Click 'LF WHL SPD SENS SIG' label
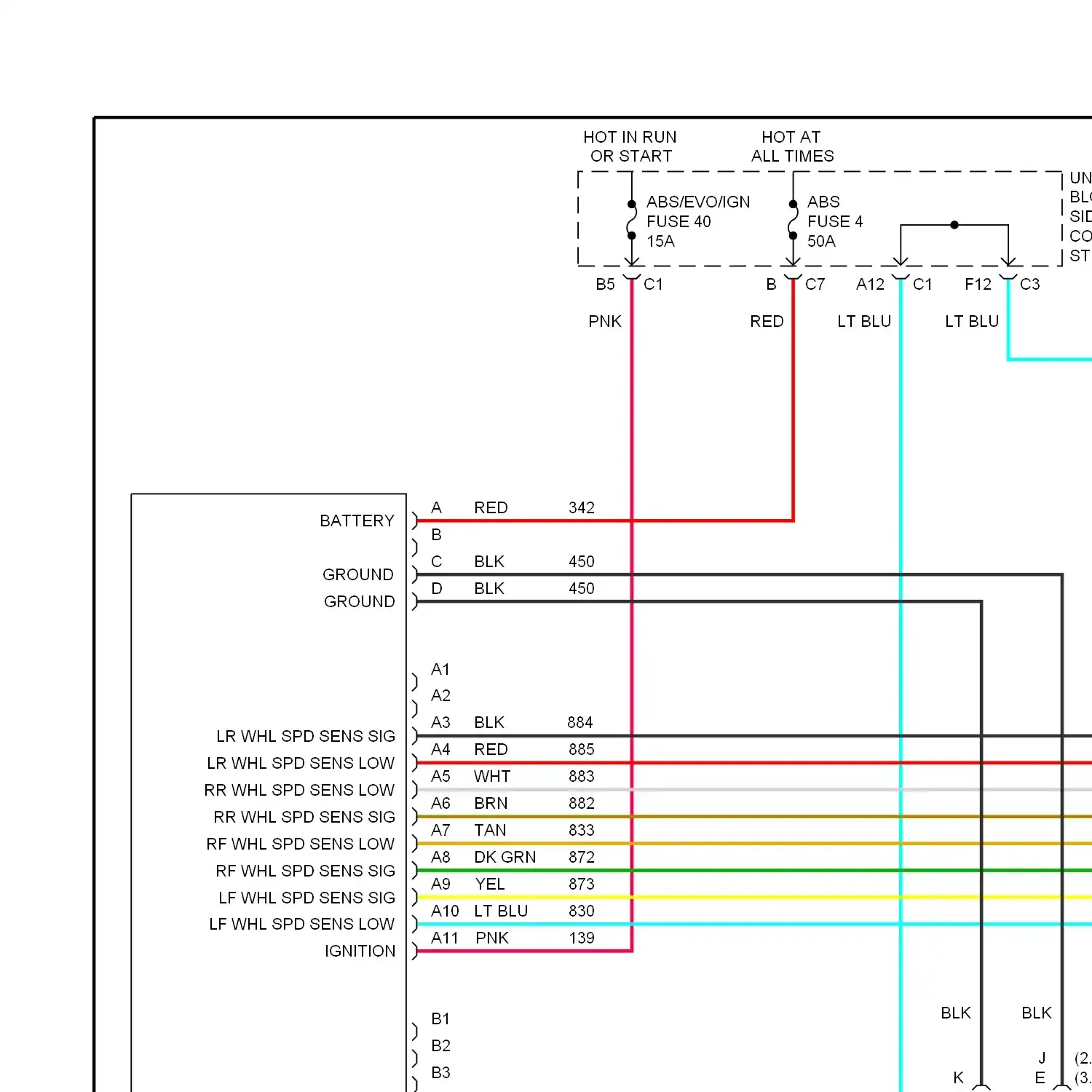Screen dimensions: 1092x1092 (306, 898)
